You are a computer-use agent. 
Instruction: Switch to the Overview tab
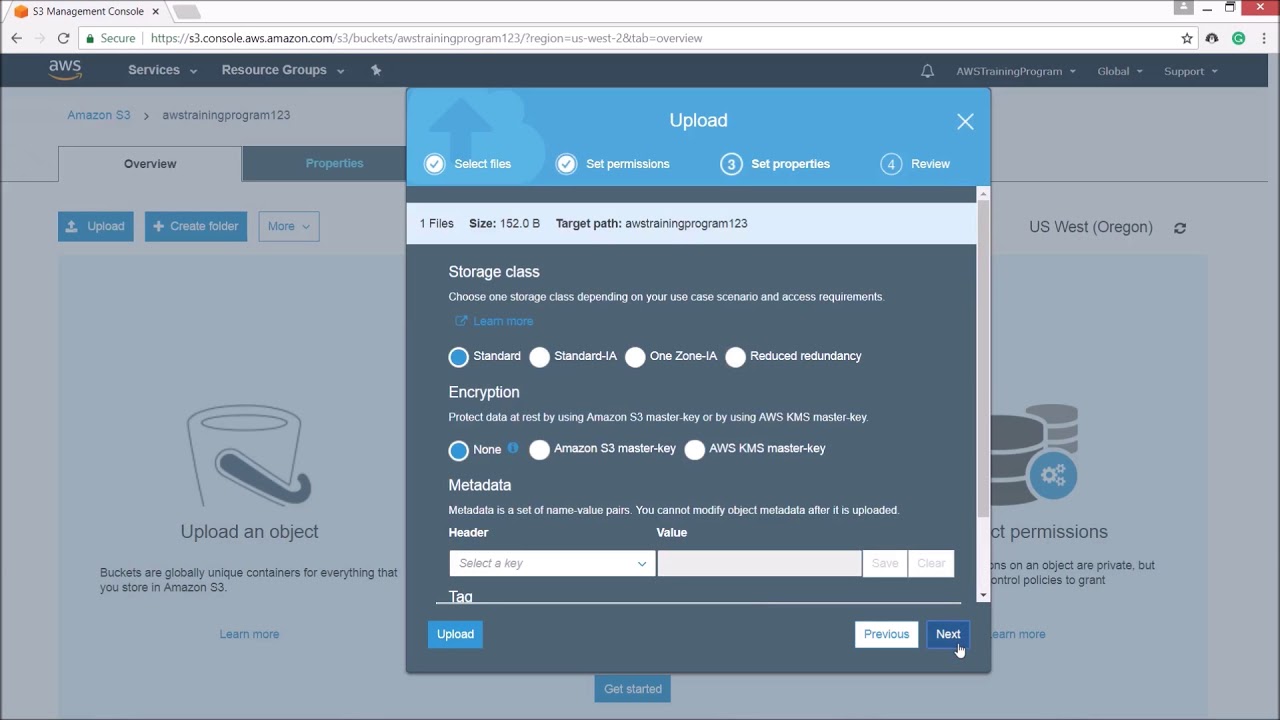coord(150,164)
